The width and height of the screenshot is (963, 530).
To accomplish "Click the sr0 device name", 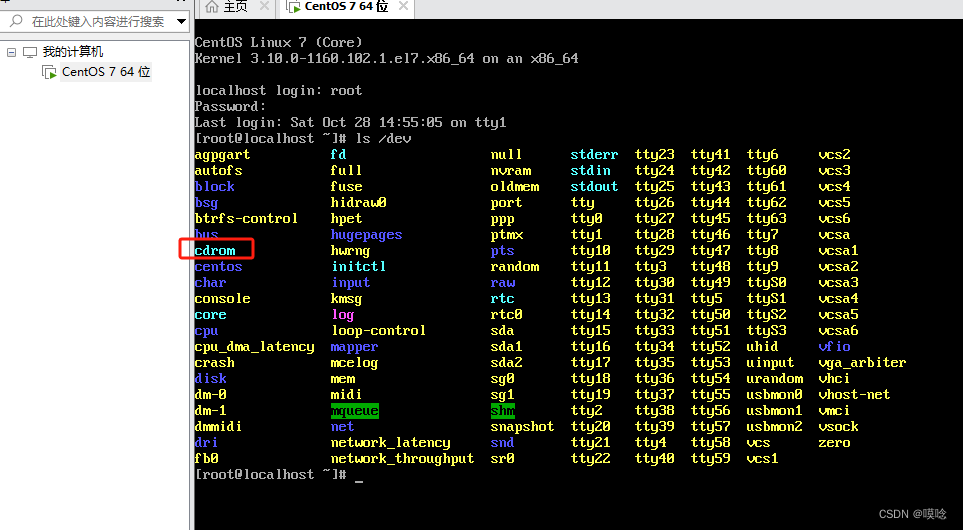I will coord(502,458).
